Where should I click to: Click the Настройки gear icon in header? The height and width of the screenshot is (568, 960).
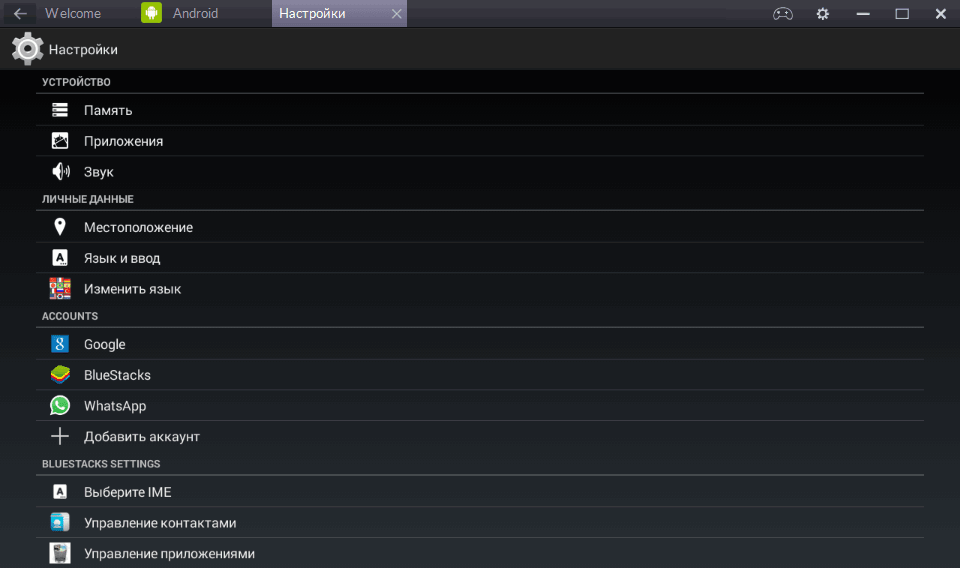point(27,49)
